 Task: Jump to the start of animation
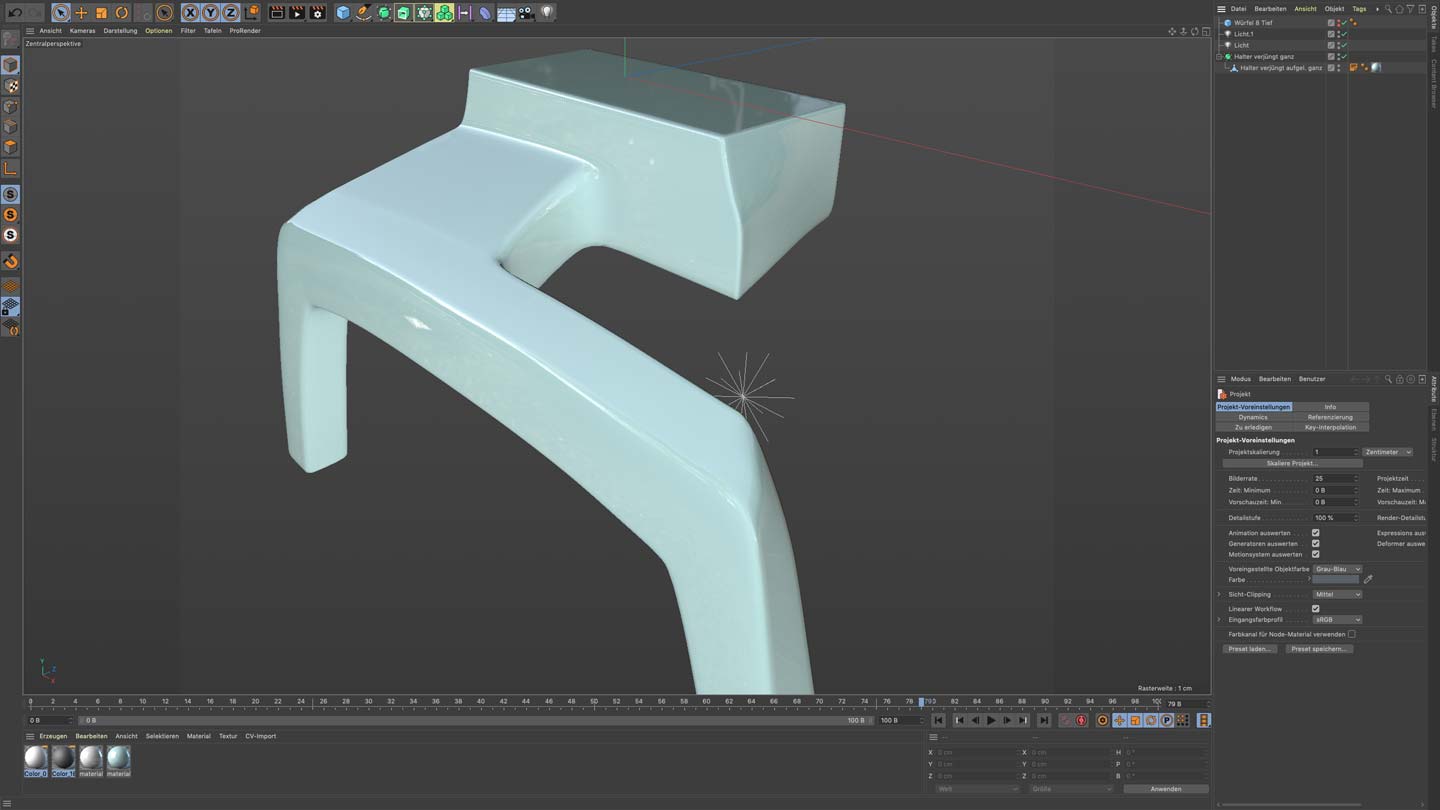pos(938,720)
